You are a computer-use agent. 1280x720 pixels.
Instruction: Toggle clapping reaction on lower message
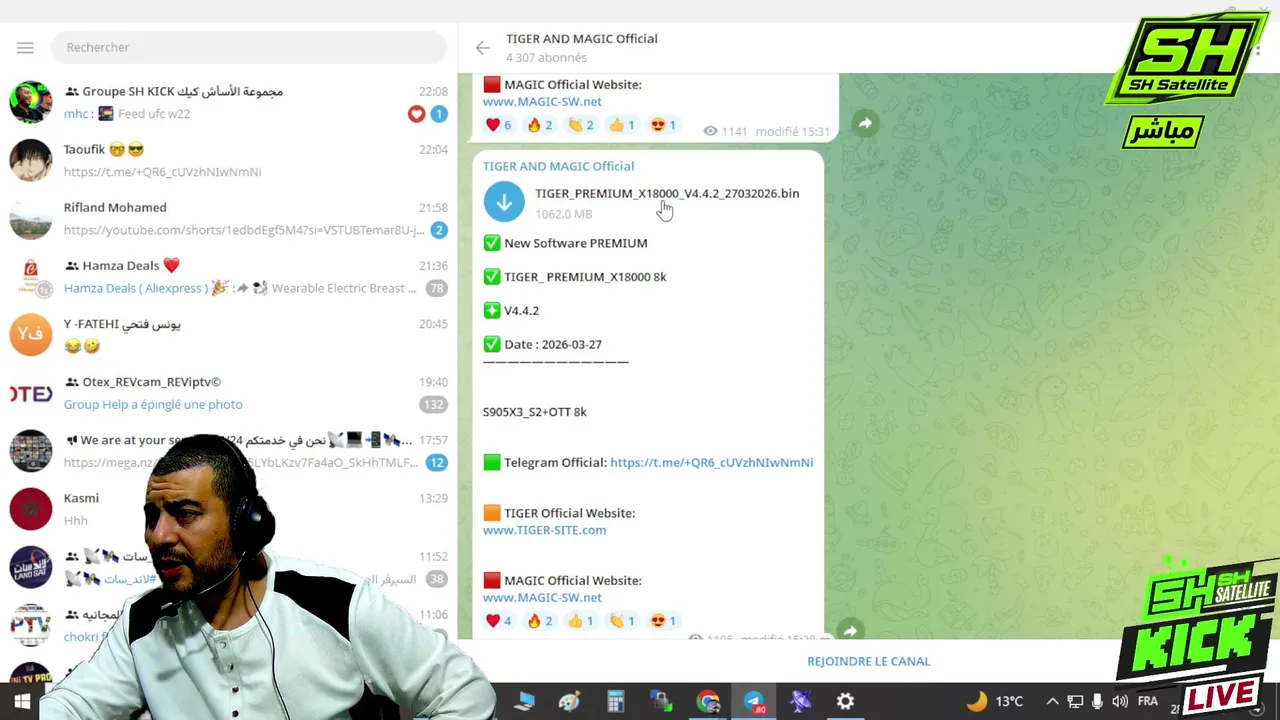click(622, 621)
